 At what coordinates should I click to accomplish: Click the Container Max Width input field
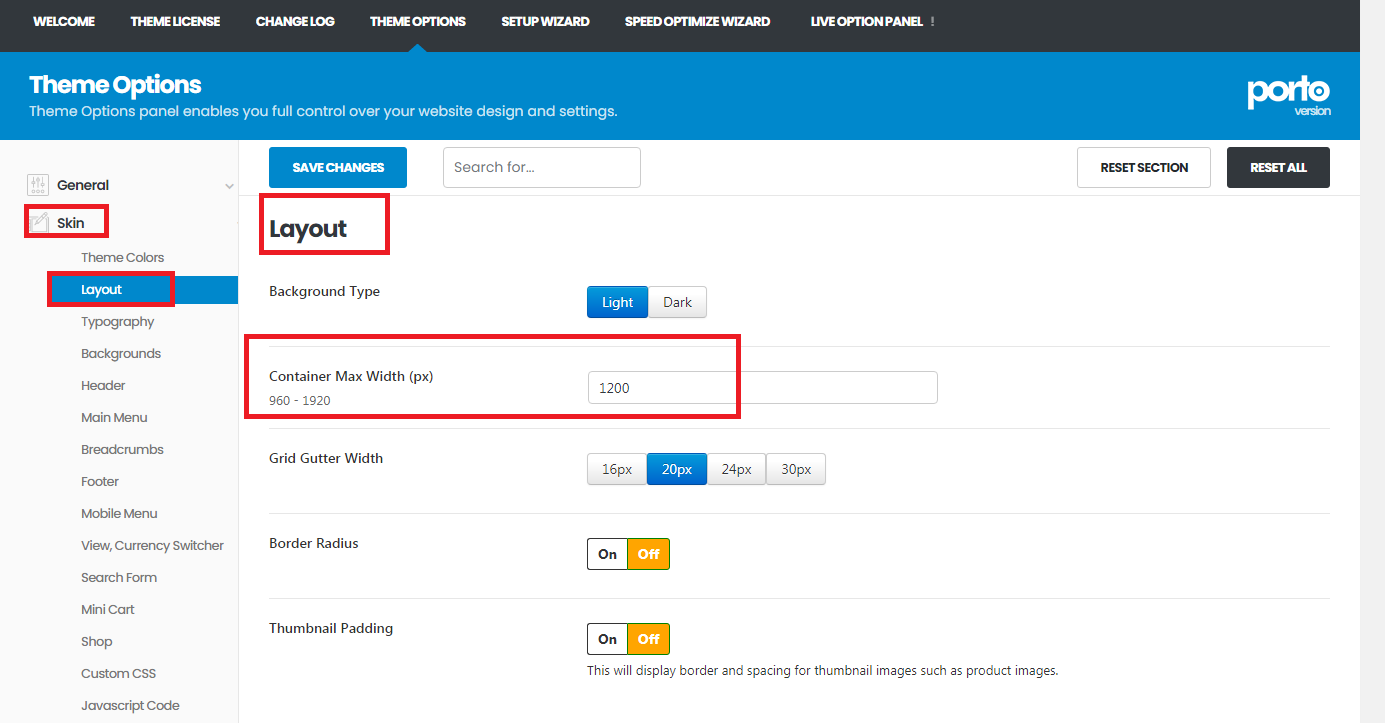click(762, 387)
